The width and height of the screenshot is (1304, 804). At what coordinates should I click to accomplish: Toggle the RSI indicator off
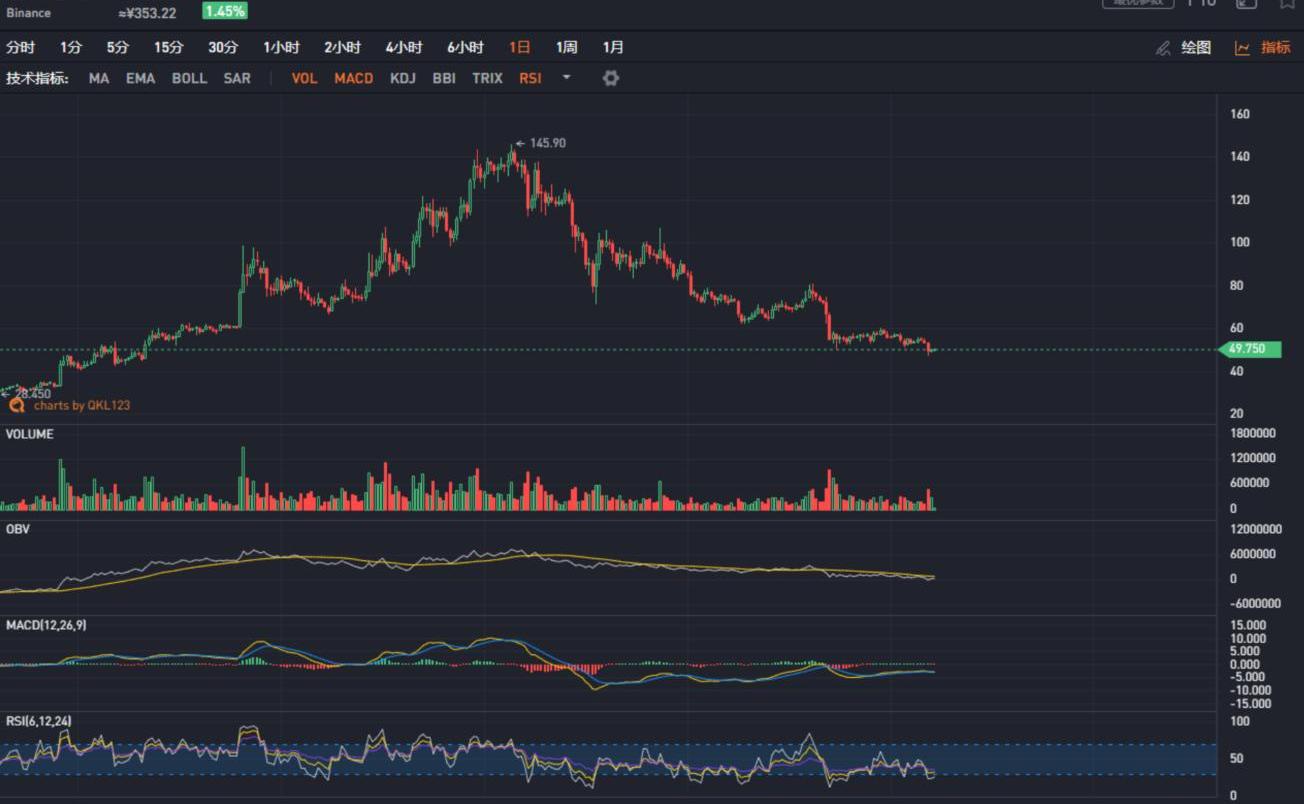[x=530, y=78]
